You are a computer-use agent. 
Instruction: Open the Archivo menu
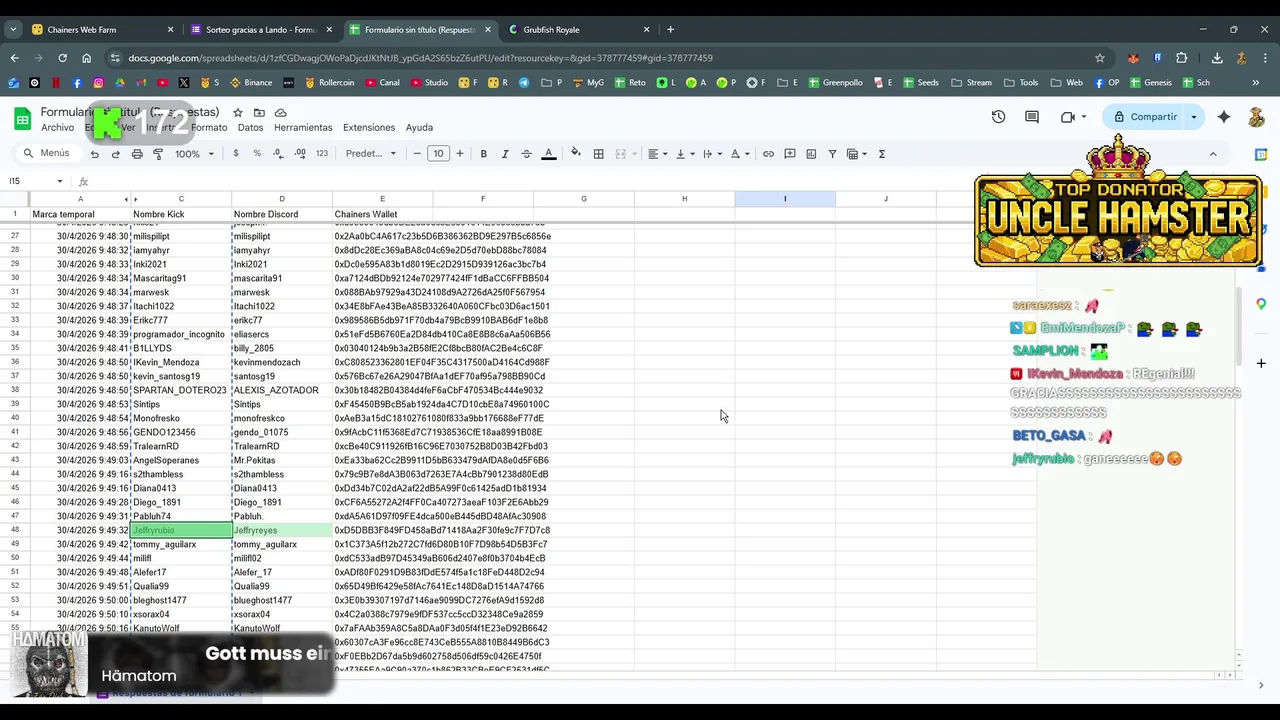(x=57, y=128)
